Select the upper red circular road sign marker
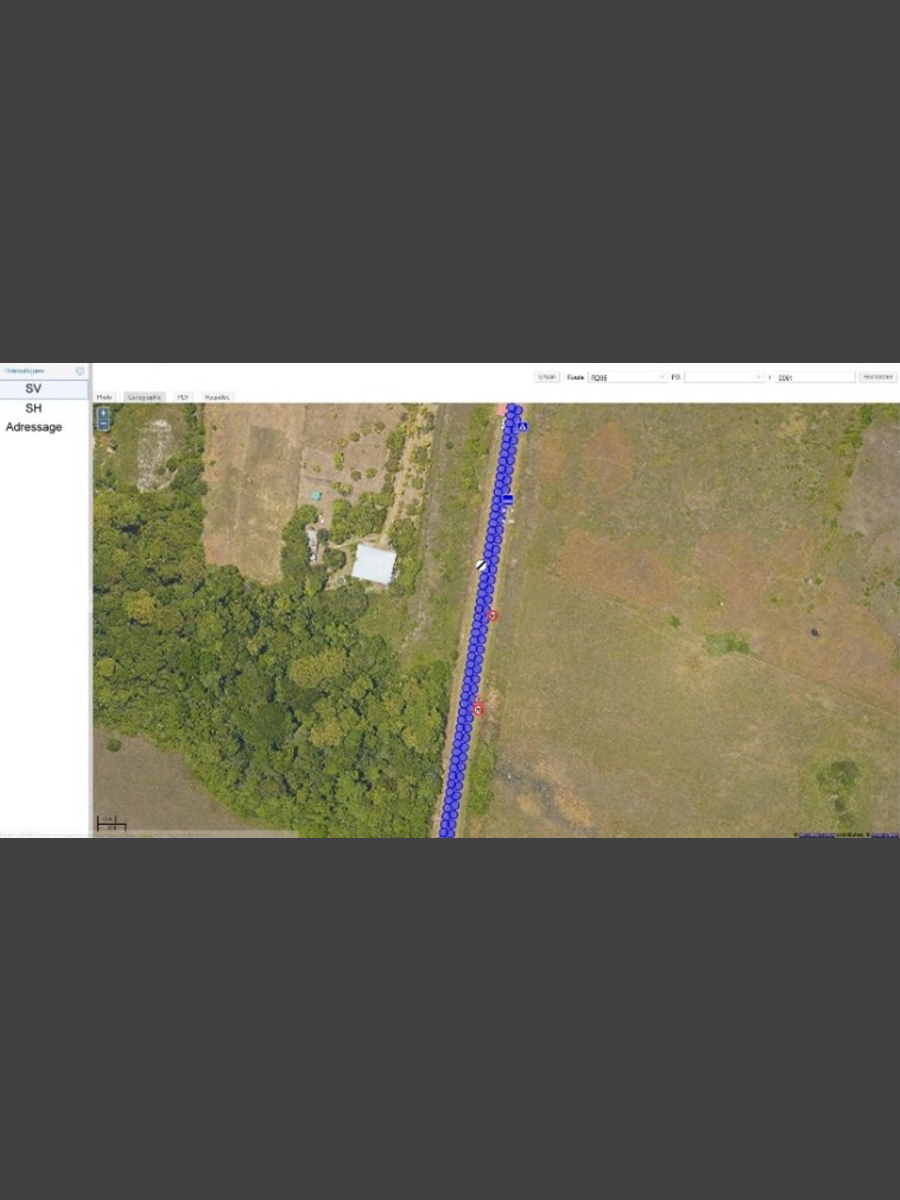Screen dimensions: 900x1200 (x=492, y=615)
